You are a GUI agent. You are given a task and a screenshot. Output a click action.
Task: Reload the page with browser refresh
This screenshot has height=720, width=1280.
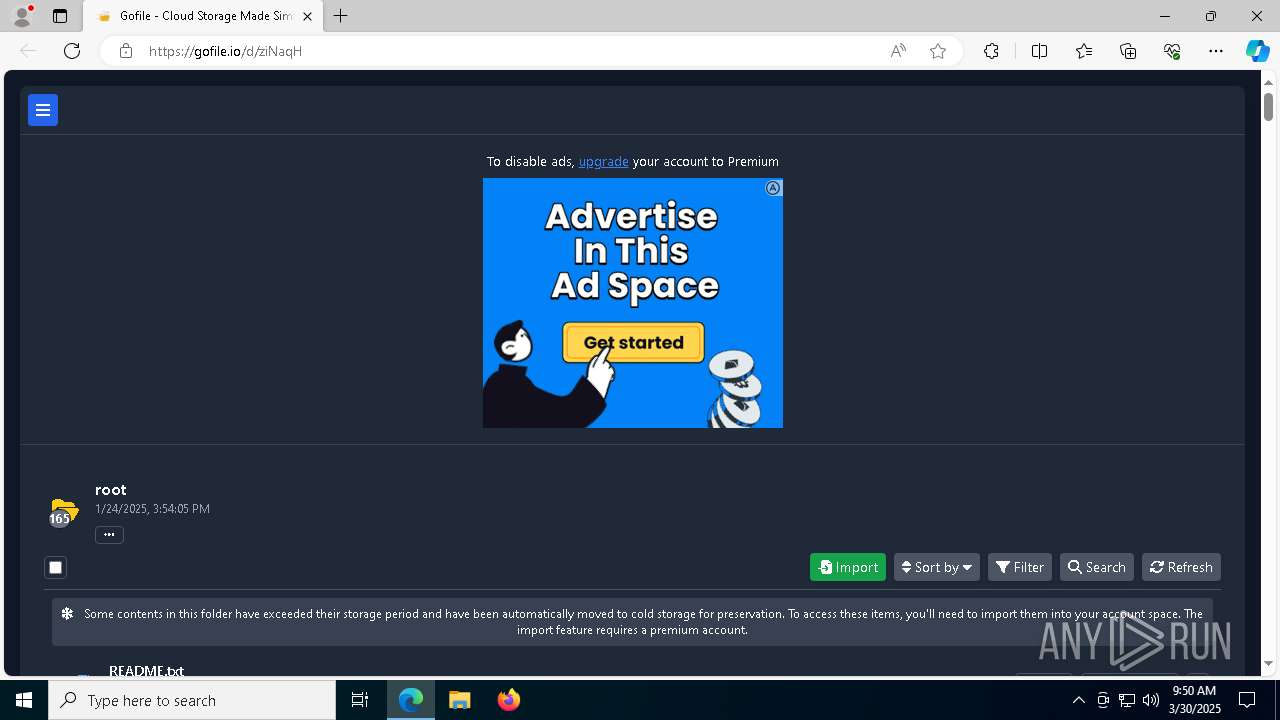pyautogui.click(x=72, y=51)
